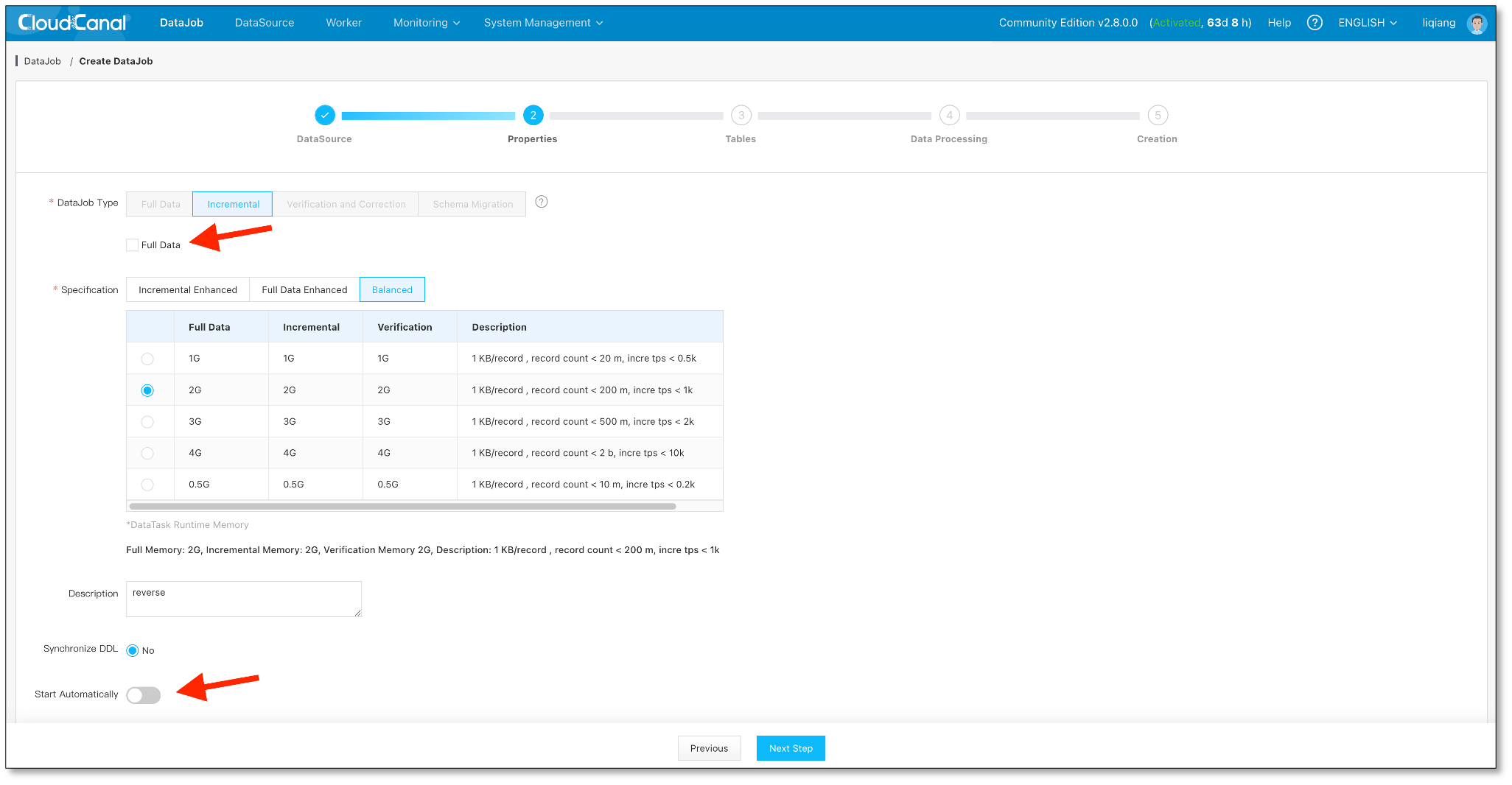Open the ENGLISH language dropdown
This screenshot has height=785, width=1512.
point(1367,23)
